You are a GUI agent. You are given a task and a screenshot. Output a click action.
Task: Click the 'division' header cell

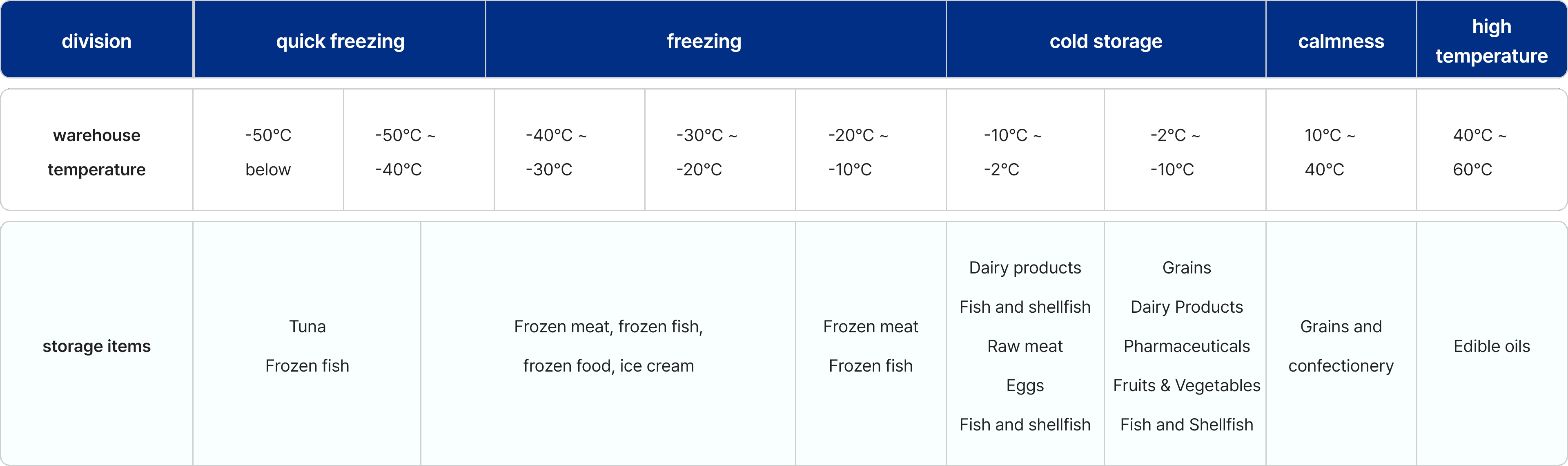coord(96,41)
